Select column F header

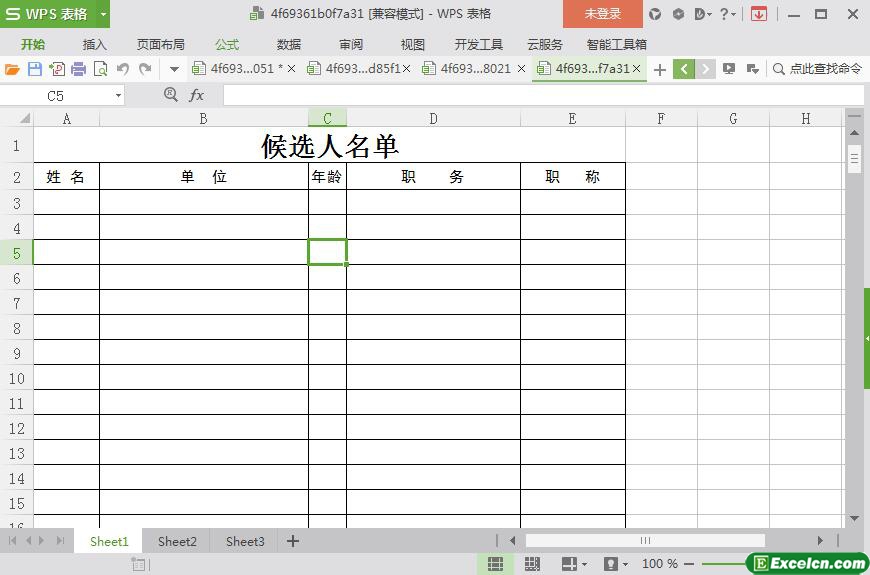click(661, 118)
